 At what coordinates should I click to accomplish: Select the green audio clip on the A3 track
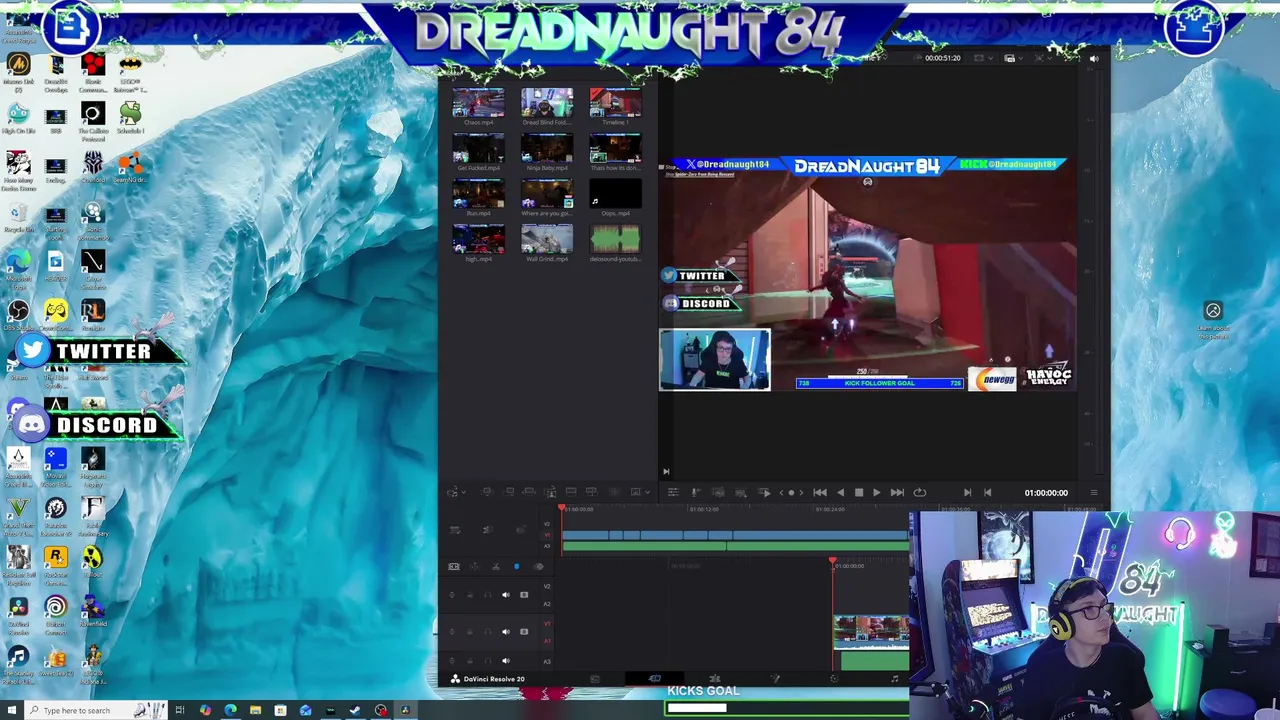tap(875, 660)
